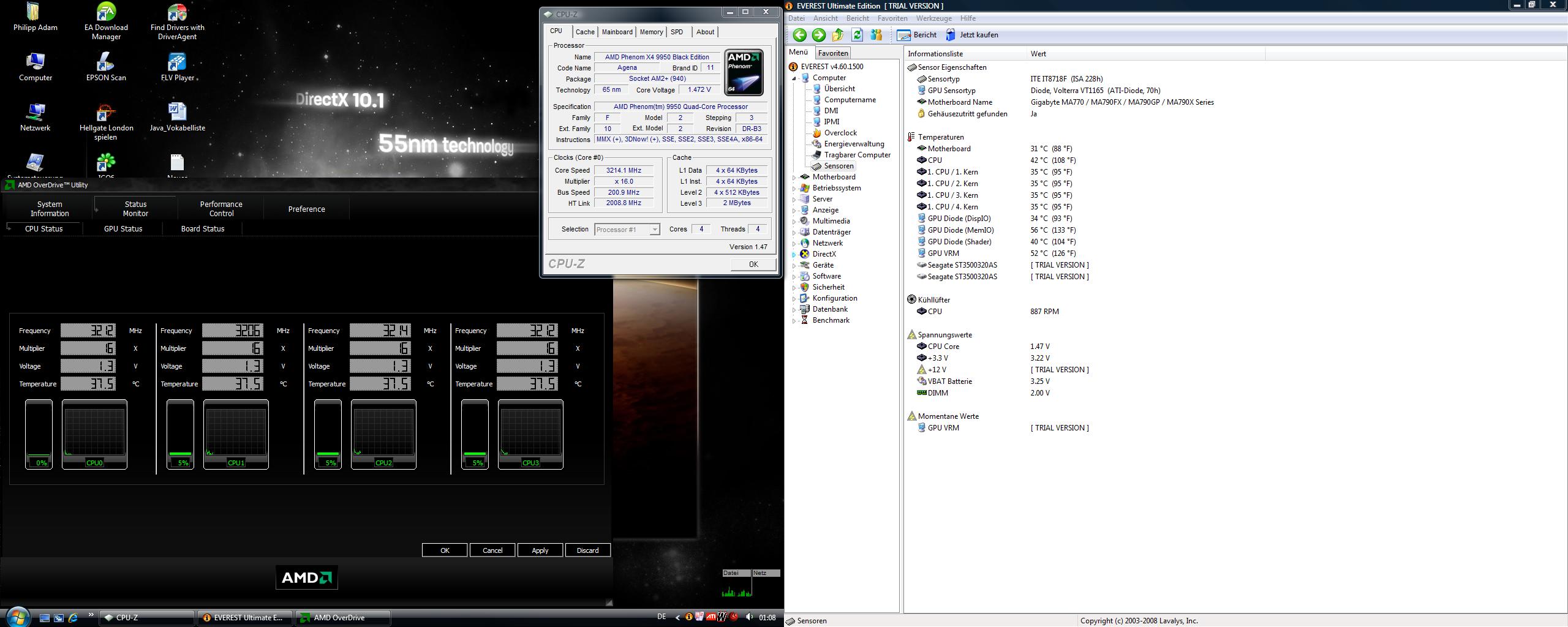
Task: Switch to EVEREST Ultimate taskbar button
Action: [x=245, y=618]
